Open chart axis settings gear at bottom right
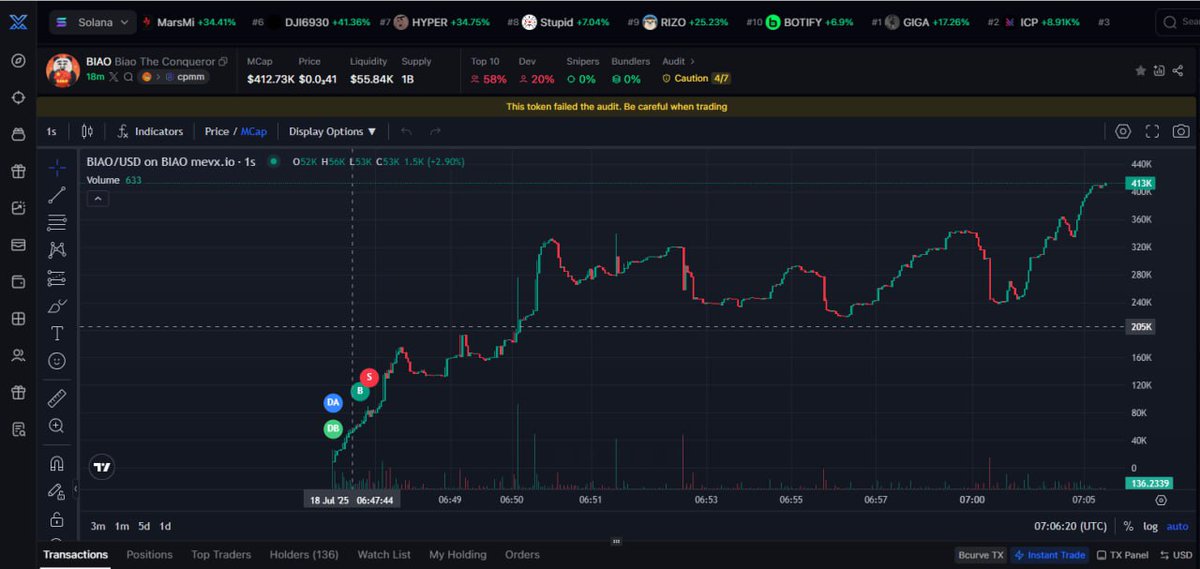 tap(1161, 500)
